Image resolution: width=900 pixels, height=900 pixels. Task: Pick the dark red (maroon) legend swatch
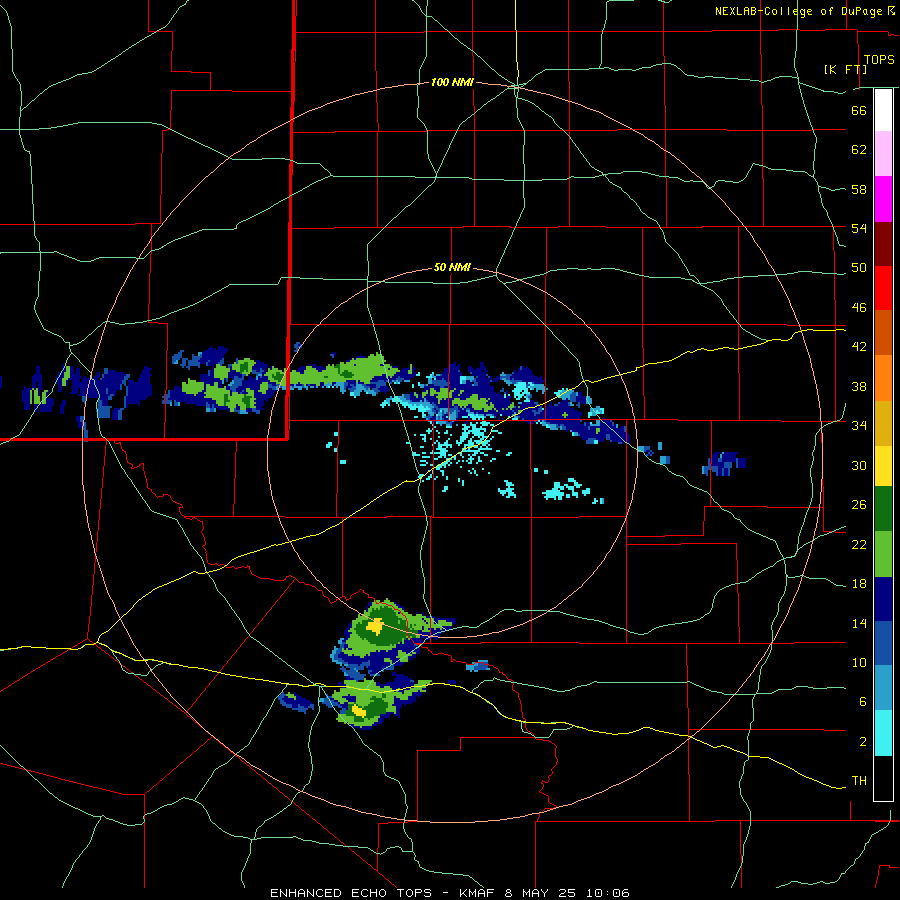tap(883, 243)
